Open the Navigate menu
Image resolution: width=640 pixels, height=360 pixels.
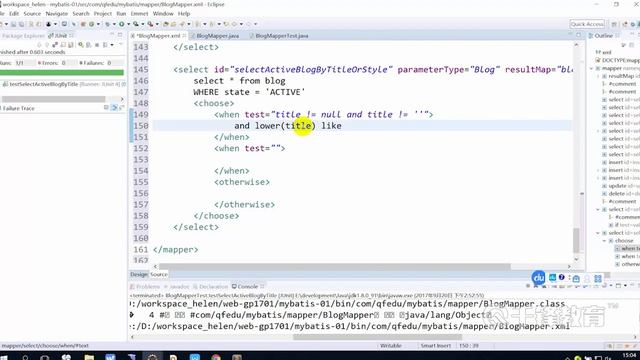pyautogui.click(x=57, y=13)
